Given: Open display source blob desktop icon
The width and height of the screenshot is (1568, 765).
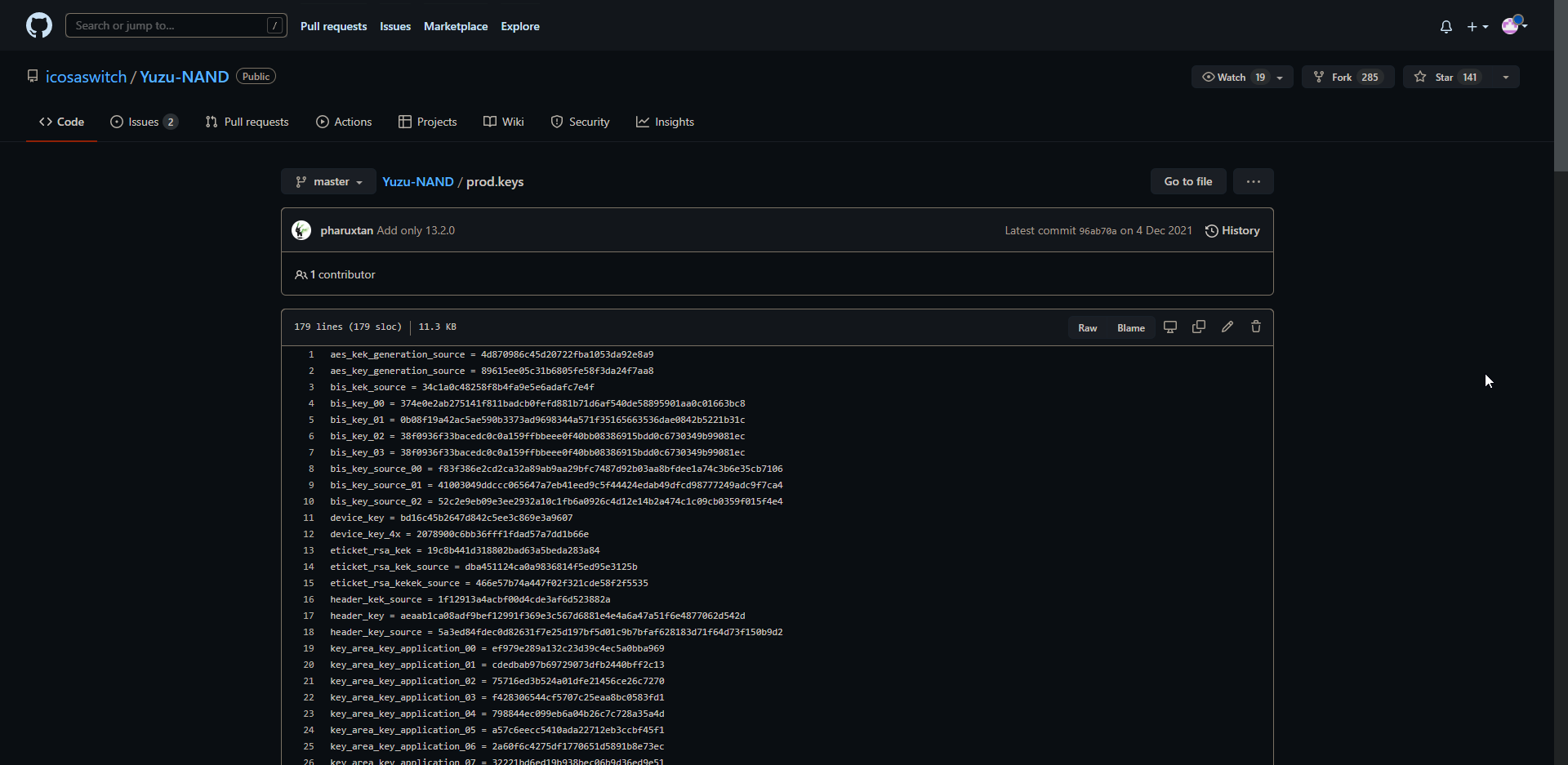Looking at the screenshot, I should pos(1170,327).
